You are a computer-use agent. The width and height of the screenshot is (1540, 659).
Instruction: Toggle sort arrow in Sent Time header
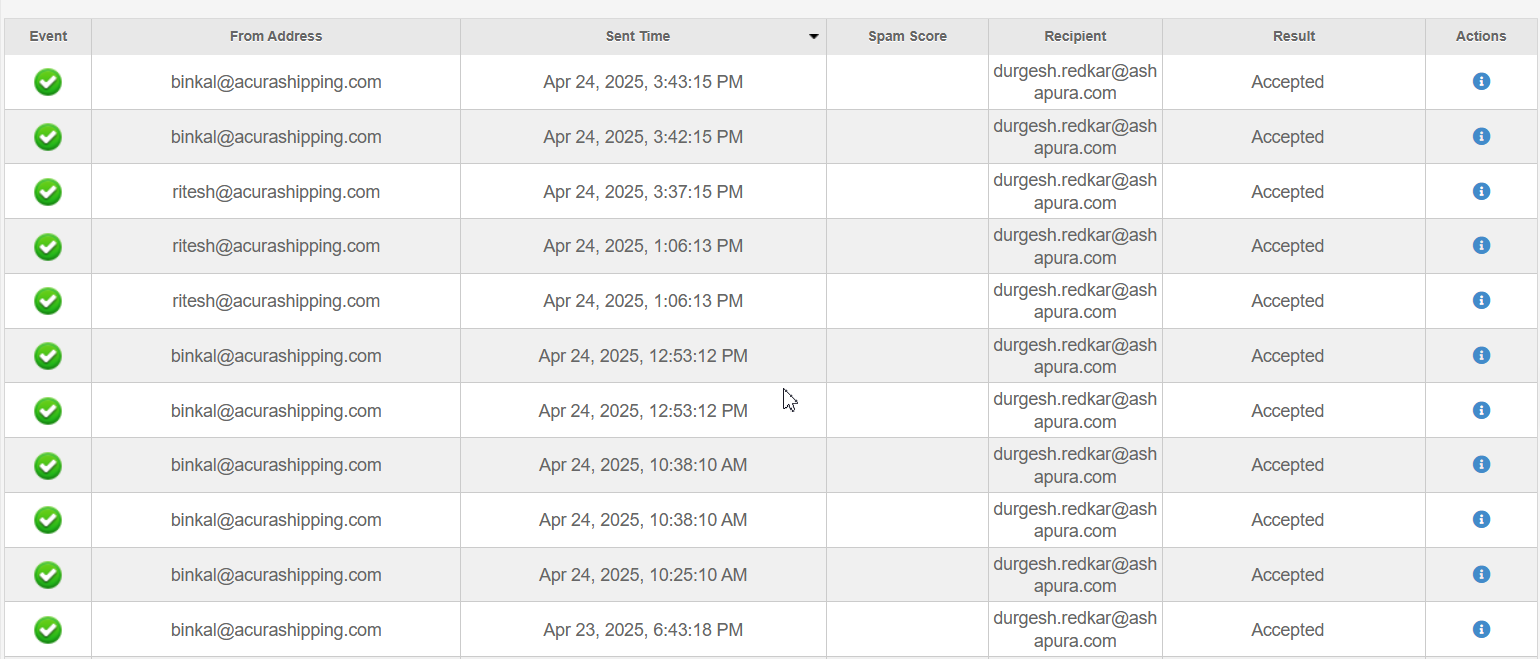[x=814, y=37]
